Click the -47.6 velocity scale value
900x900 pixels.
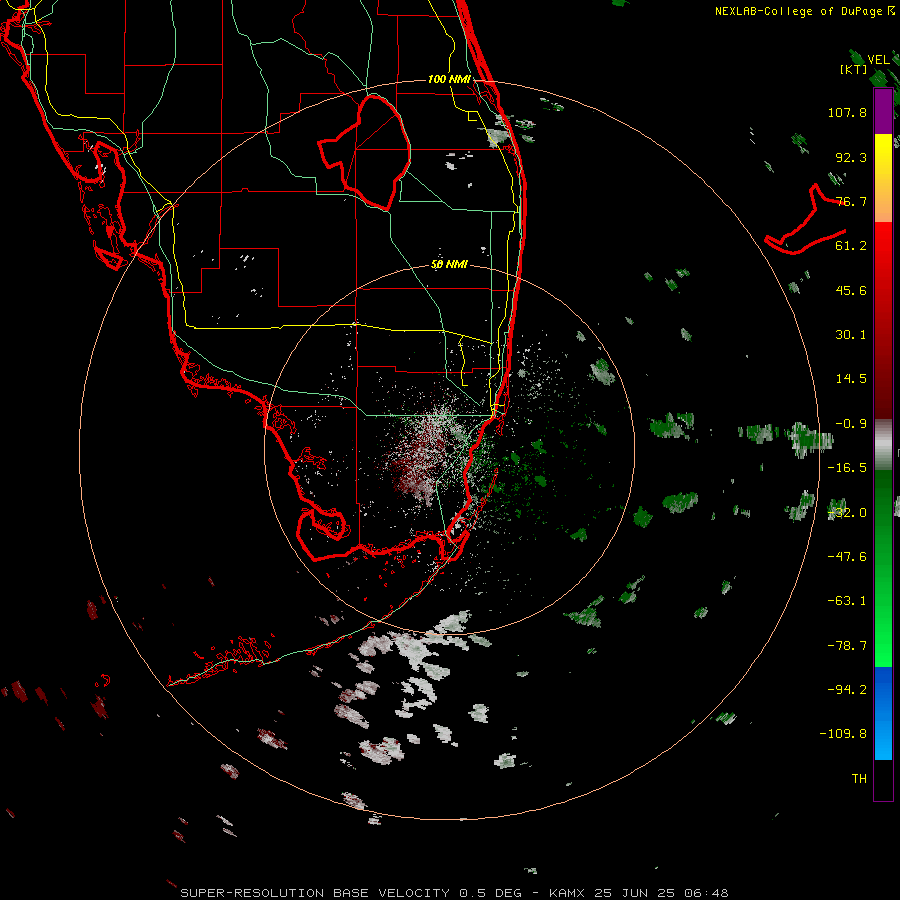tap(847, 557)
